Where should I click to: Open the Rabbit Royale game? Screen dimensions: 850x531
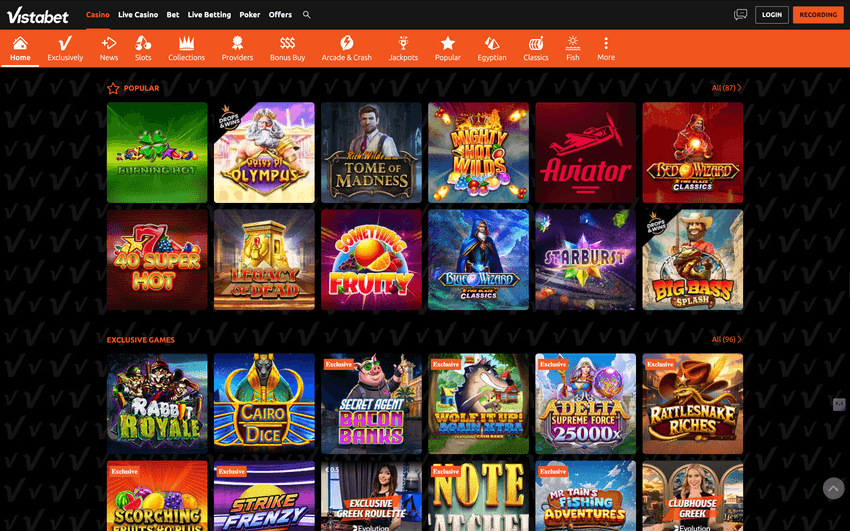(x=157, y=404)
